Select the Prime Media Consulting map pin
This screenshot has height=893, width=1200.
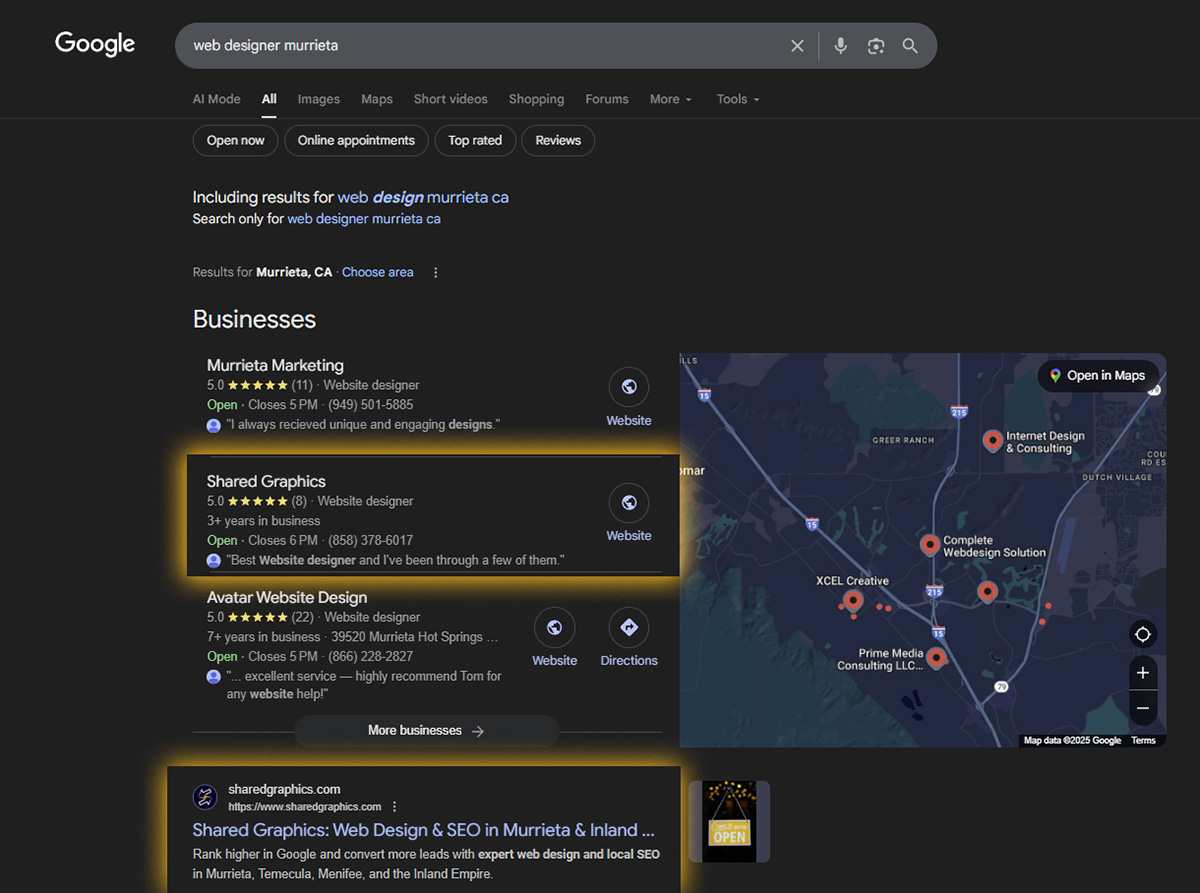click(x=936, y=657)
